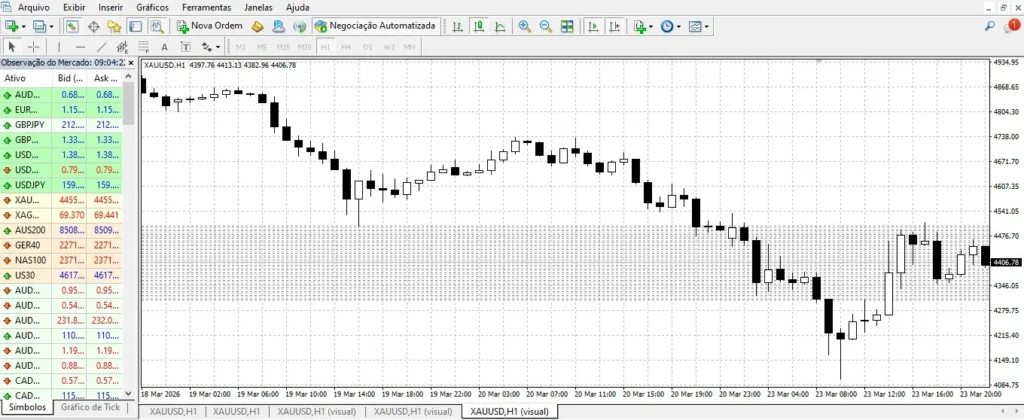Open the Arquivo menu
1024x420 pixels.
35,7
